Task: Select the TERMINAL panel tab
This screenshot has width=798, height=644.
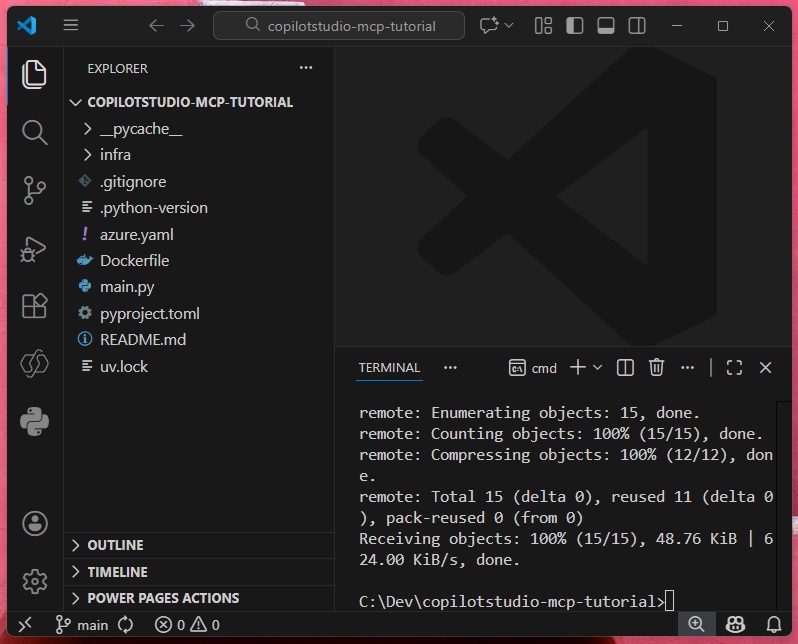Action: [x=389, y=367]
